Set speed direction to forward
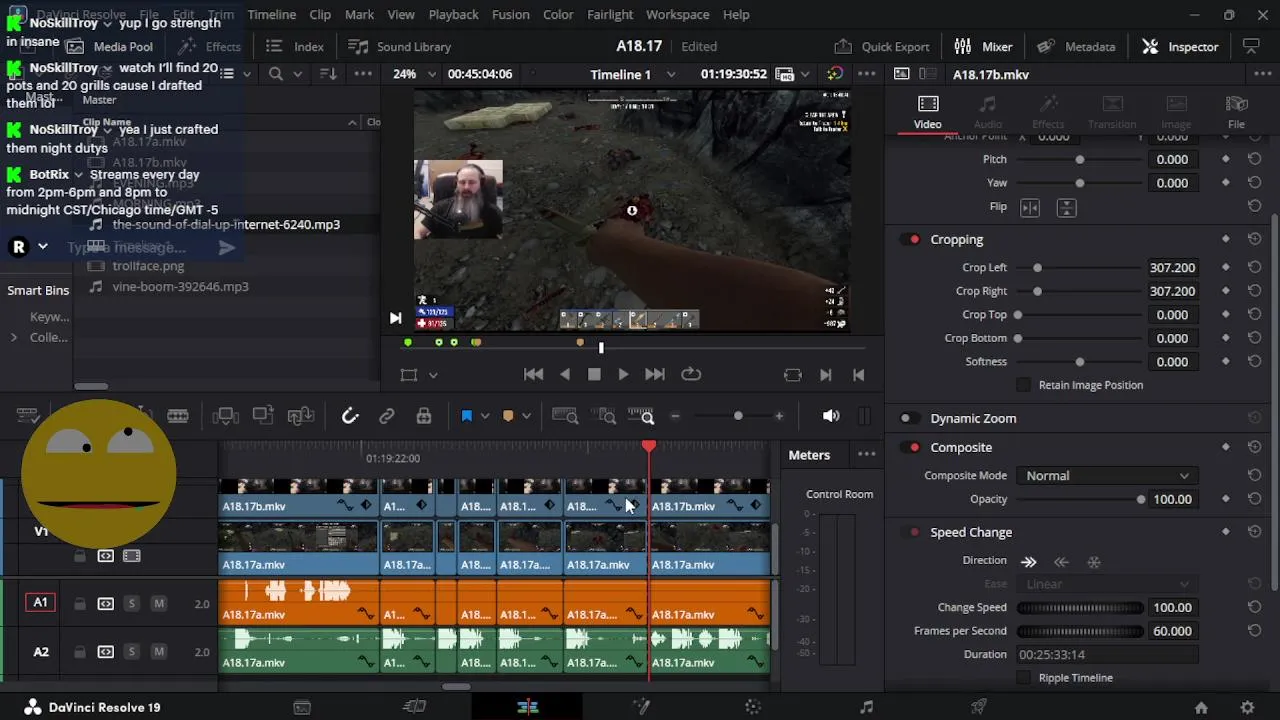The image size is (1280, 720). (x=1028, y=562)
